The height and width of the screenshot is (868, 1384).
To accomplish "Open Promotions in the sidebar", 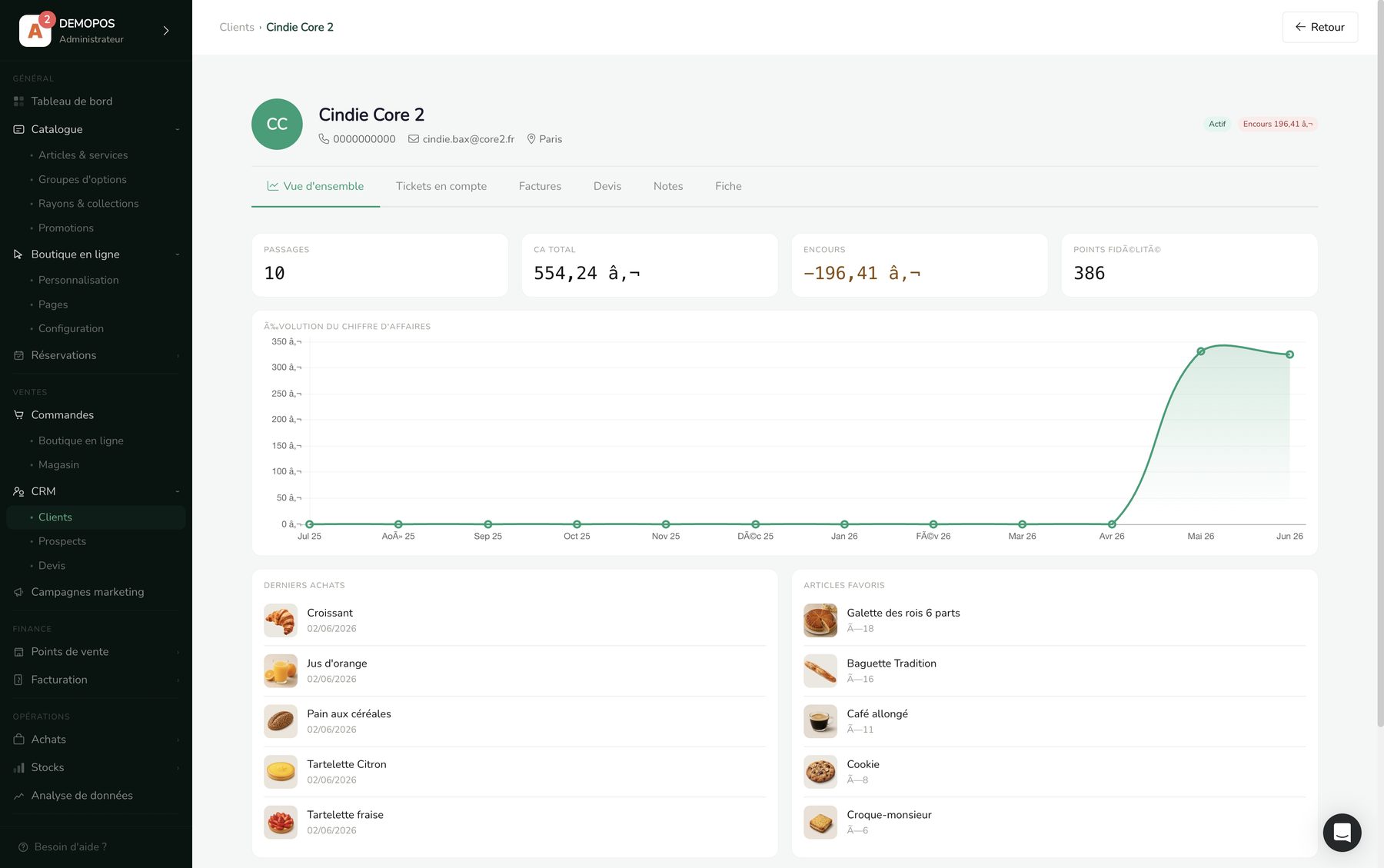I will (66, 228).
